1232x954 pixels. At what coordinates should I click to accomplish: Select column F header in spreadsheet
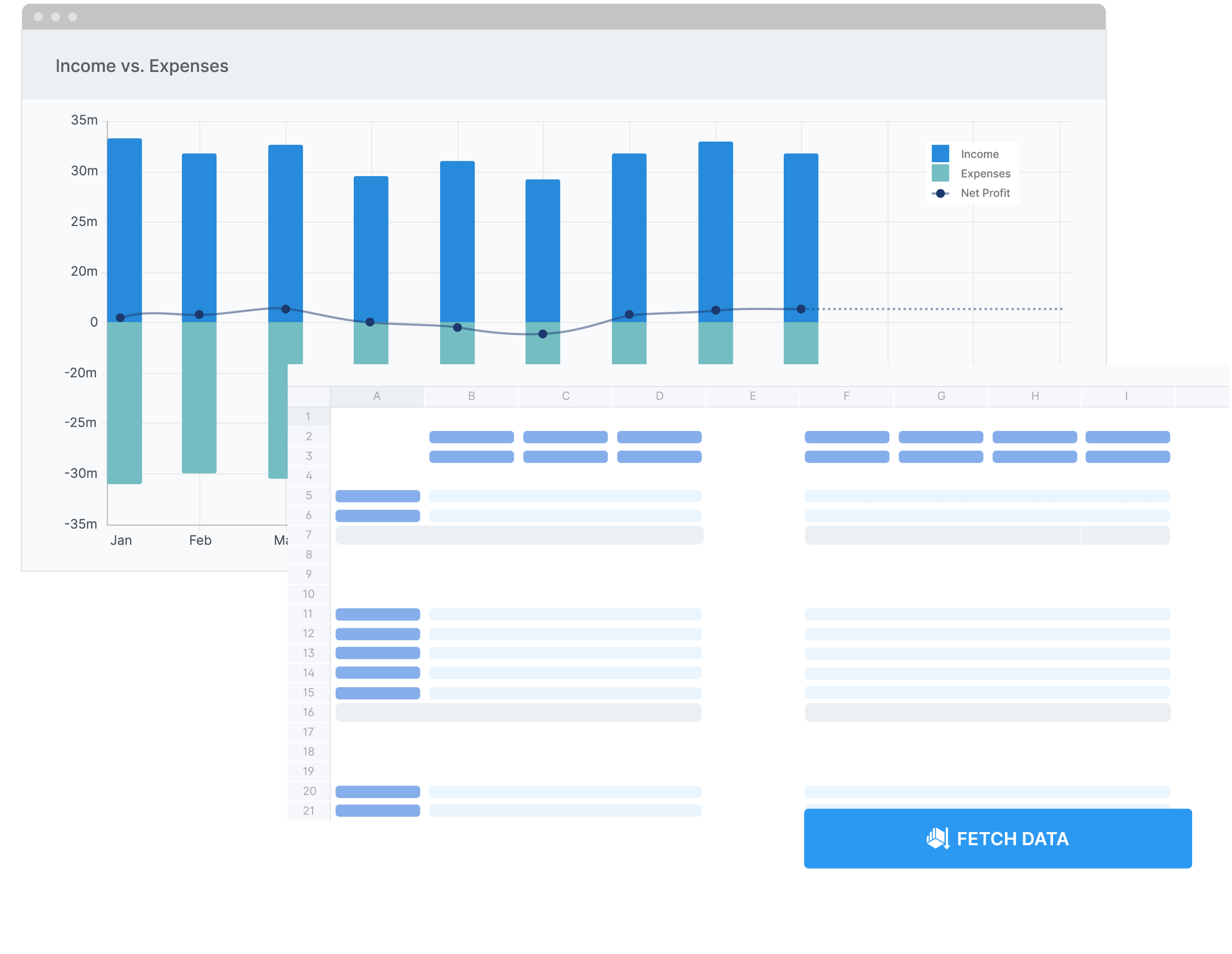[846, 396]
